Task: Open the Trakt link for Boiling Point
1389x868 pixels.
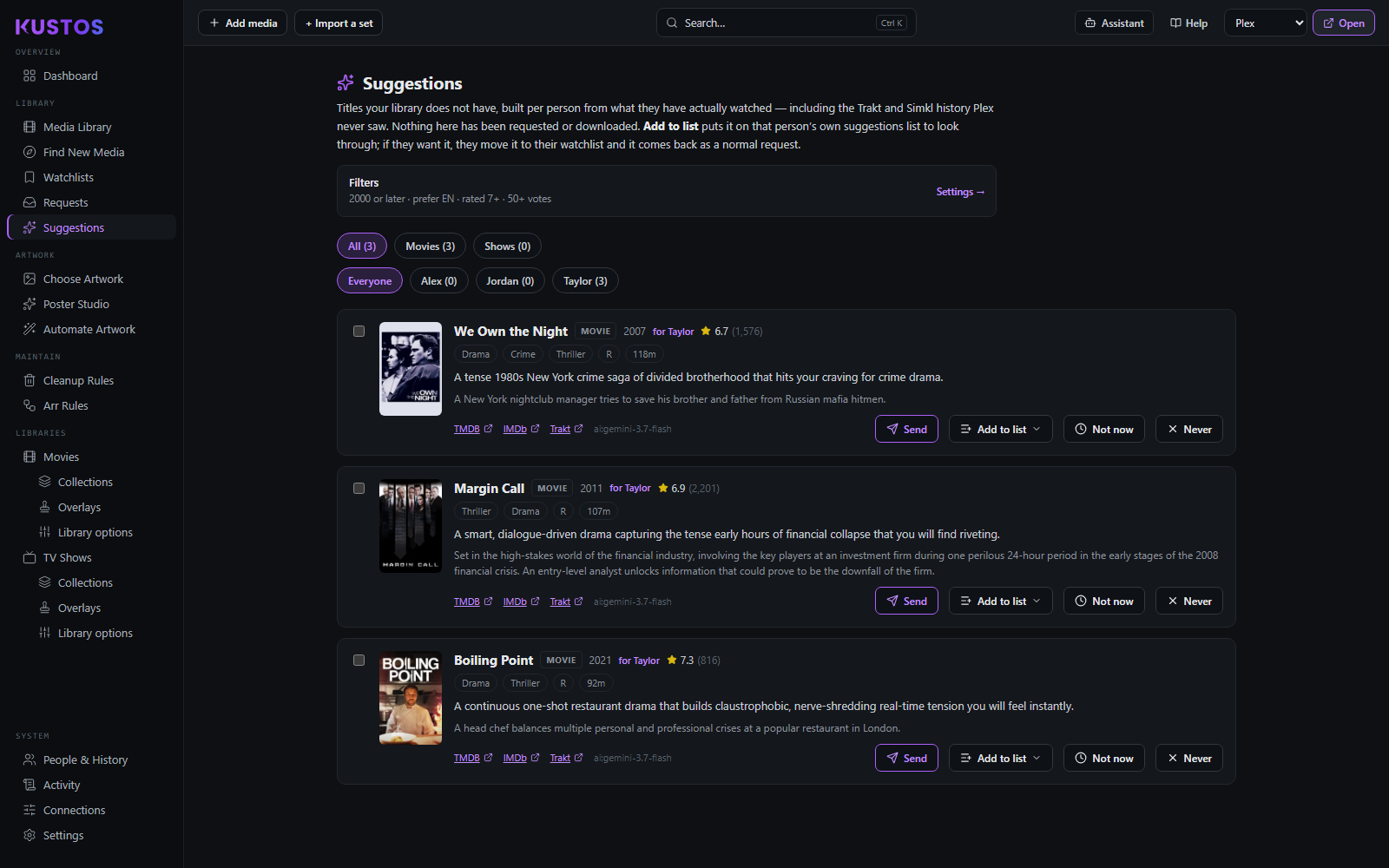Action: click(566, 758)
